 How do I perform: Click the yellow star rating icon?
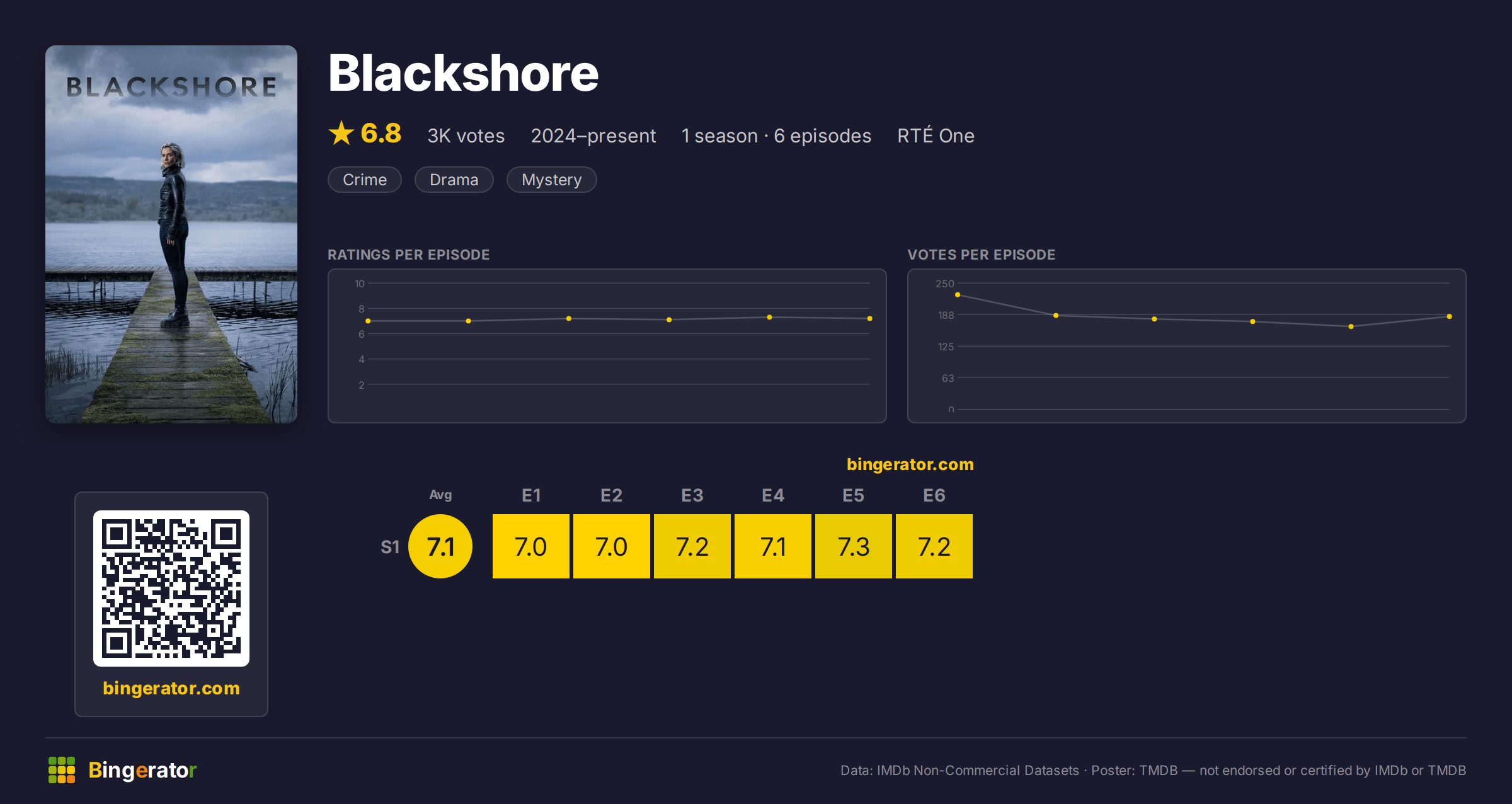[341, 133]
